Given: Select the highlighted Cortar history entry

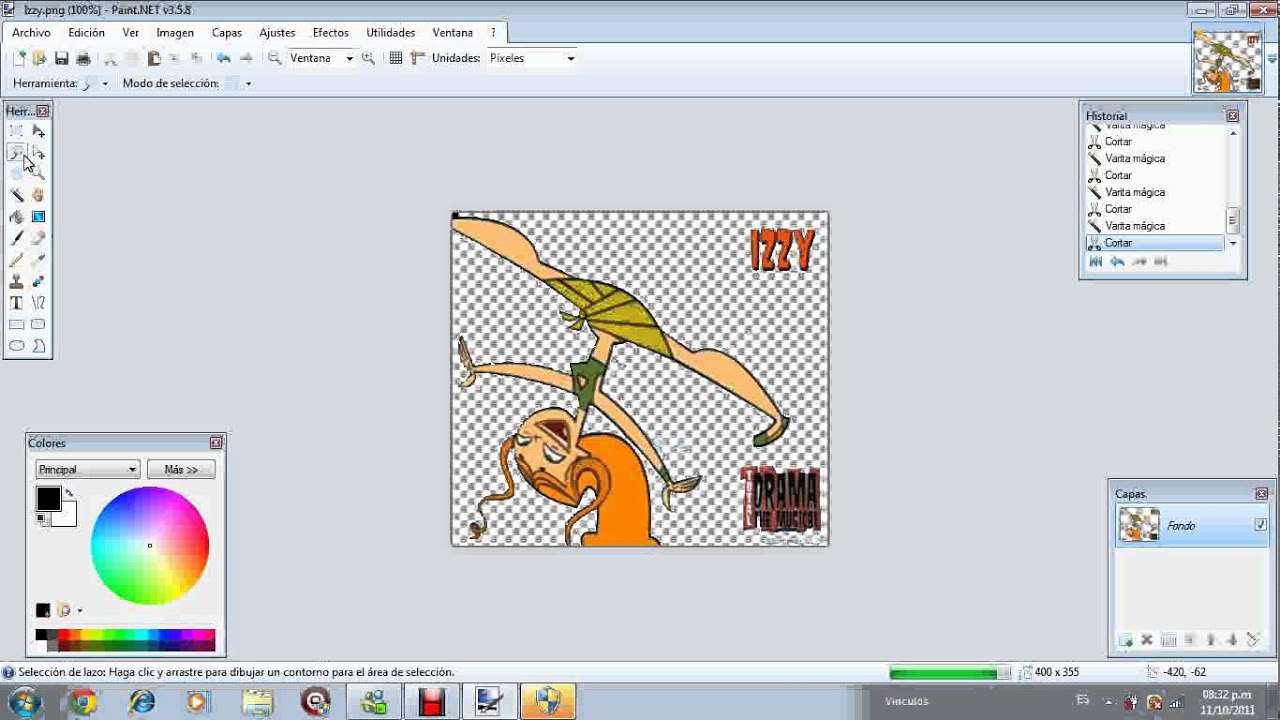Looking at the screenshot, I should pos(1155,243).
